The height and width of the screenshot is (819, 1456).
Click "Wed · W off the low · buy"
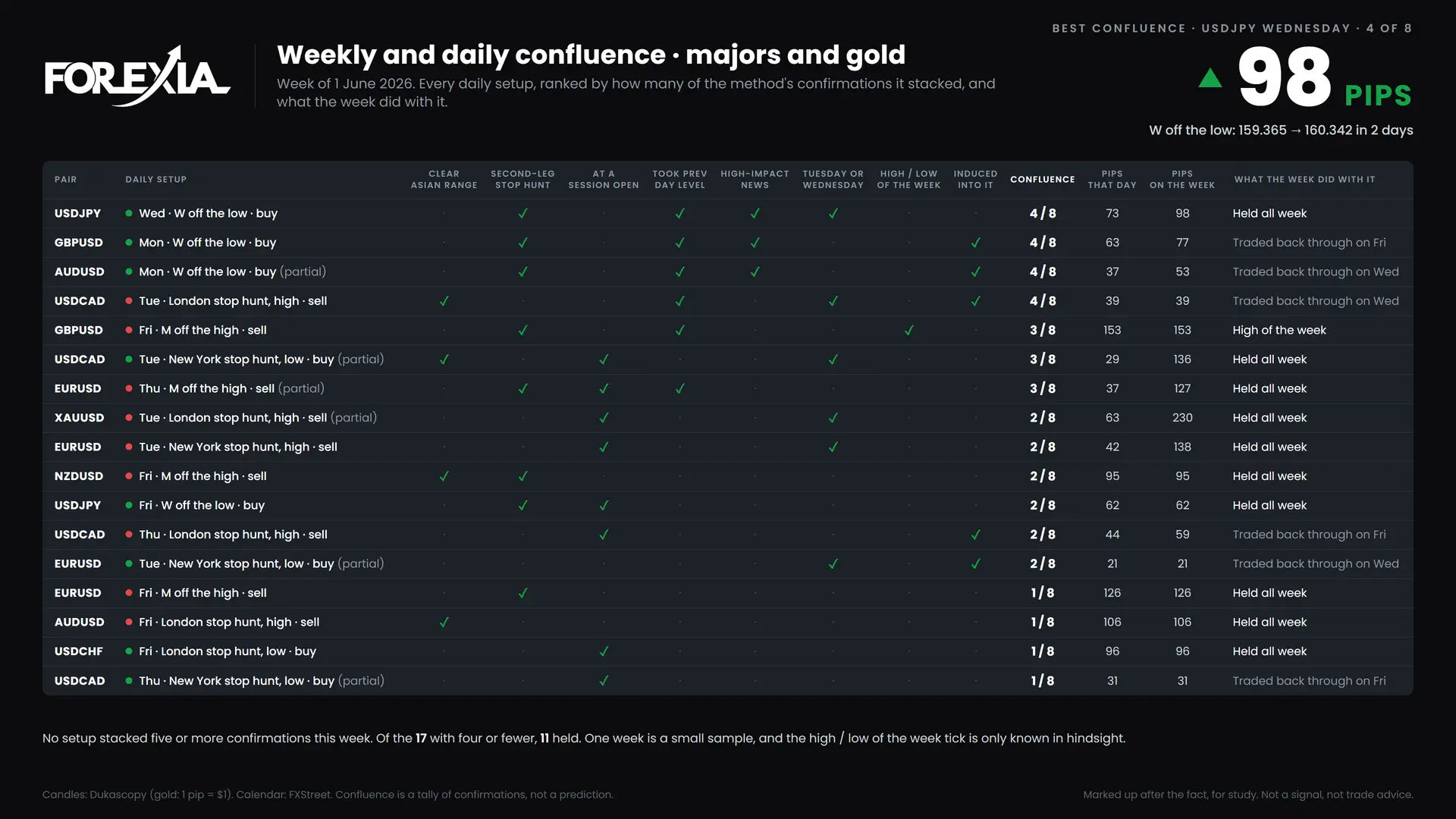tap(208, 213)
